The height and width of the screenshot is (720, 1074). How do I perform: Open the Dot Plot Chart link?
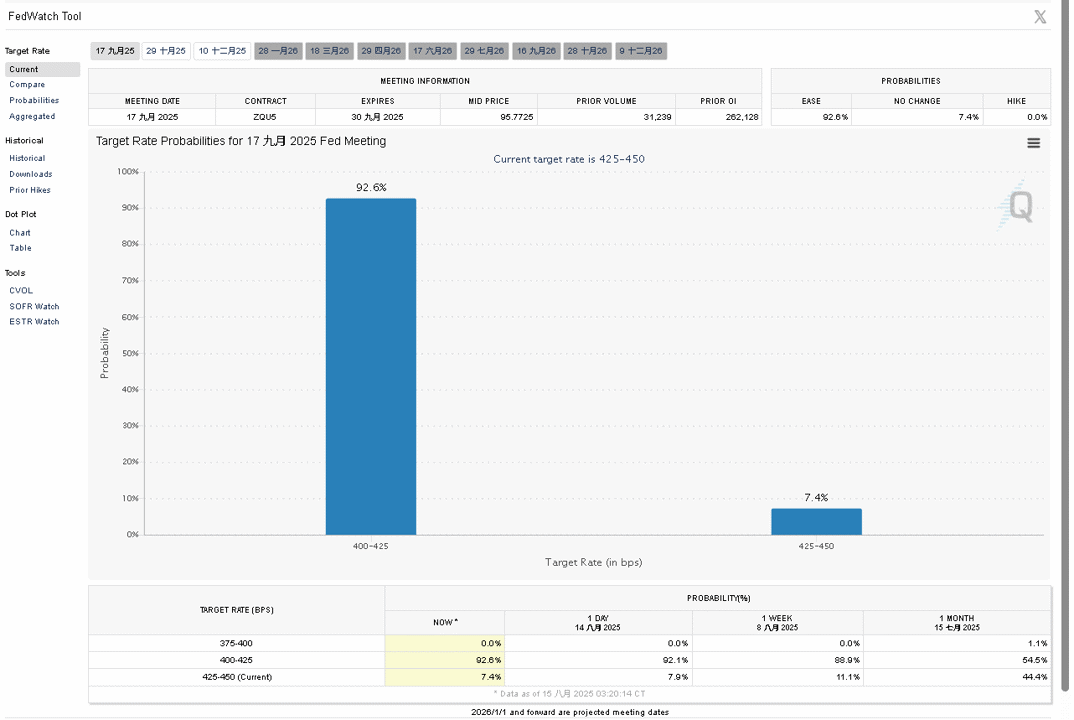click(20, 233)
